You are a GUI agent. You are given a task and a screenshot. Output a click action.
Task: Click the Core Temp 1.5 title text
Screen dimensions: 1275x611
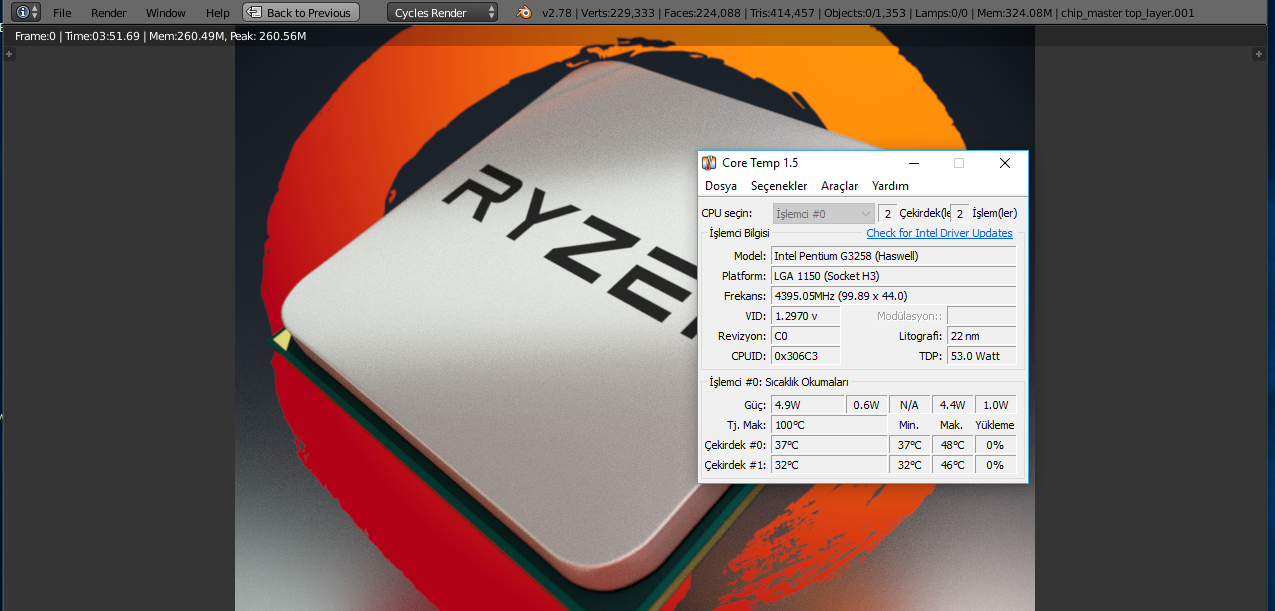[760, 163]
